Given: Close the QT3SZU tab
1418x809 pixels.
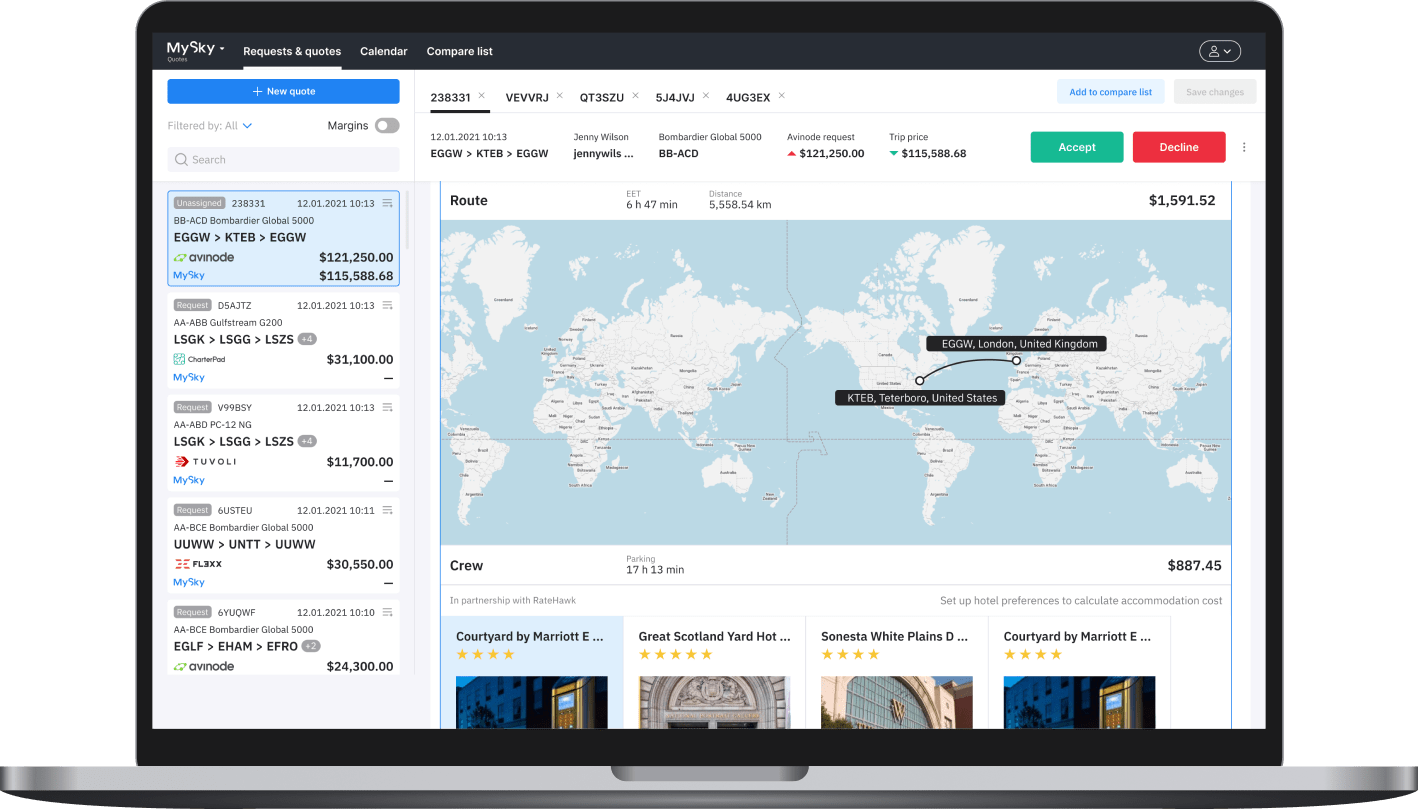Looking at the screenshot, I should click(x=633, y=96).
